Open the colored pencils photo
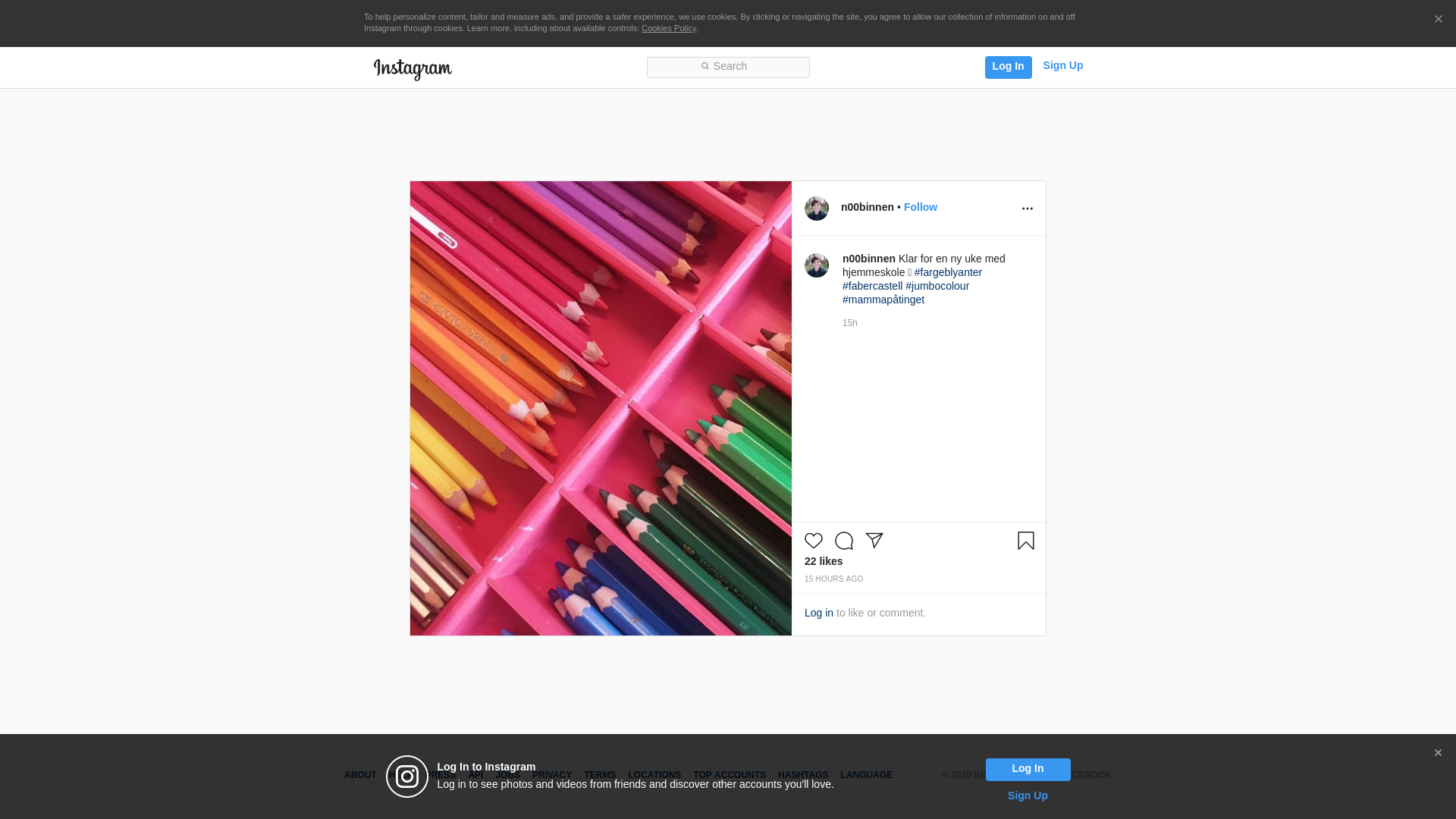 [601, 408]
